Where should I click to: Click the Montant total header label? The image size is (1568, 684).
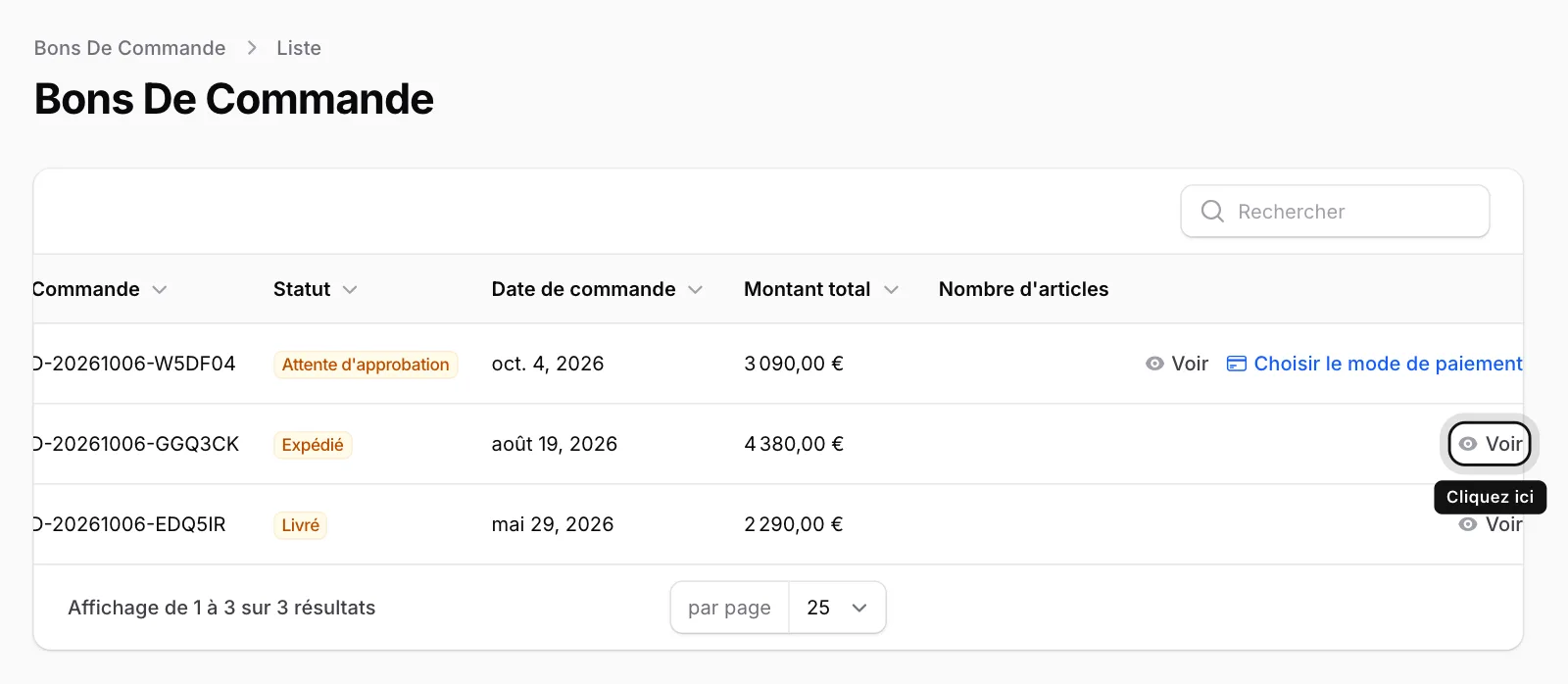(x=808, y=289)
